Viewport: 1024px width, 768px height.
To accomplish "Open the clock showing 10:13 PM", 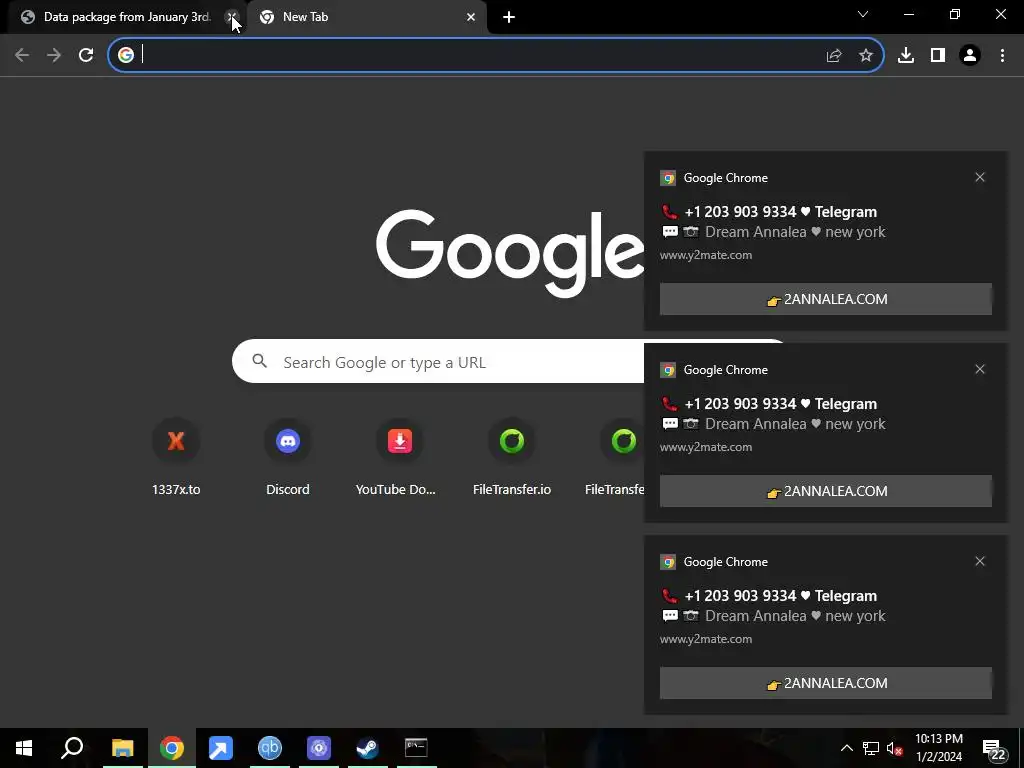I will click(938, 748).
